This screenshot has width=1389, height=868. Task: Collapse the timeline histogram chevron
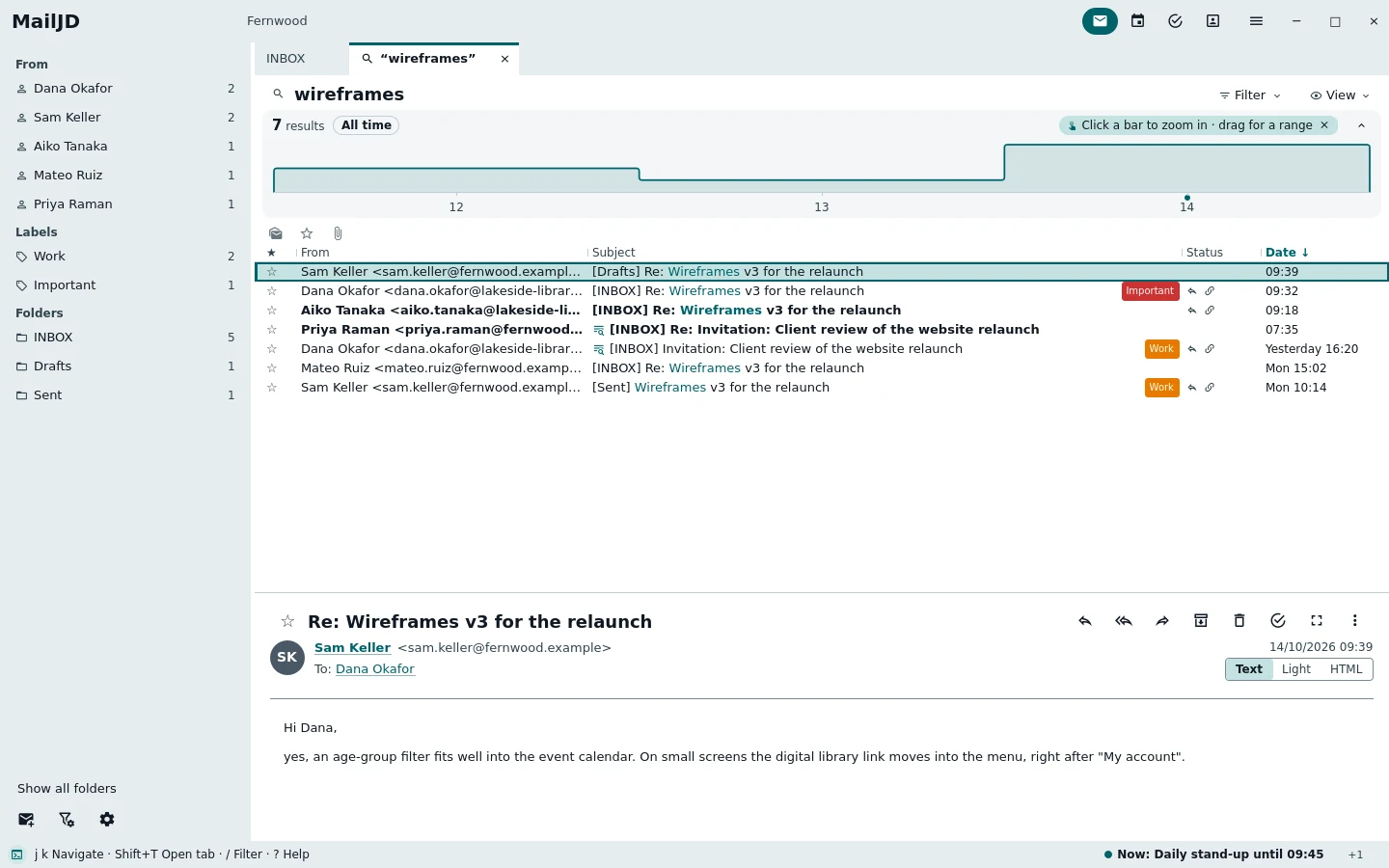[1362, 125]
